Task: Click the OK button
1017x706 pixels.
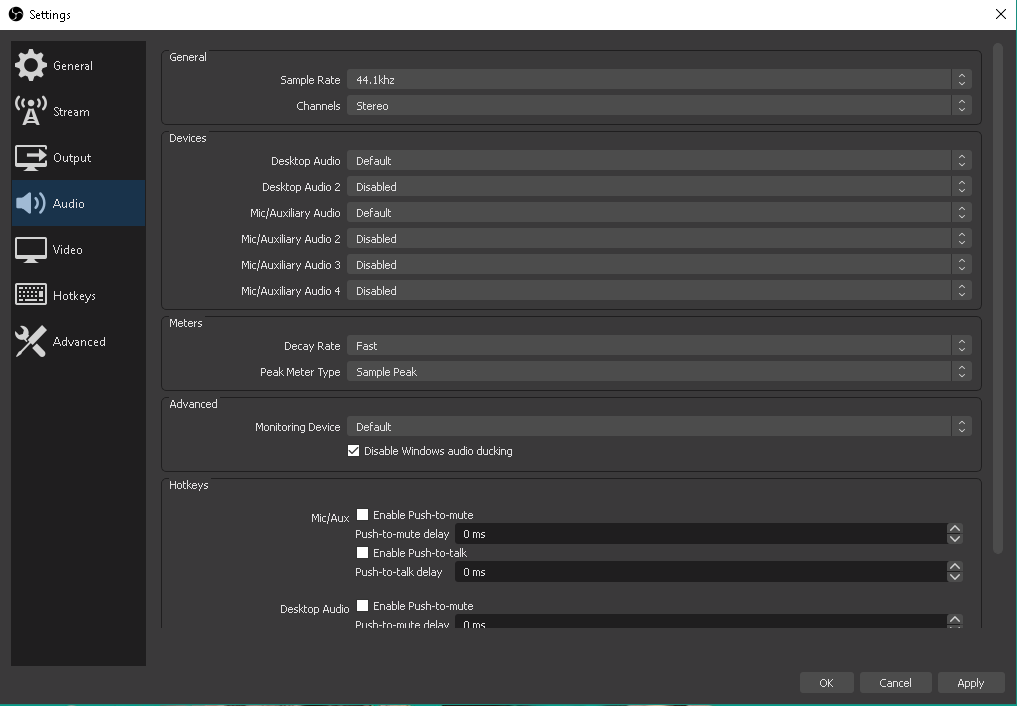Action: [x=826, y=683]
